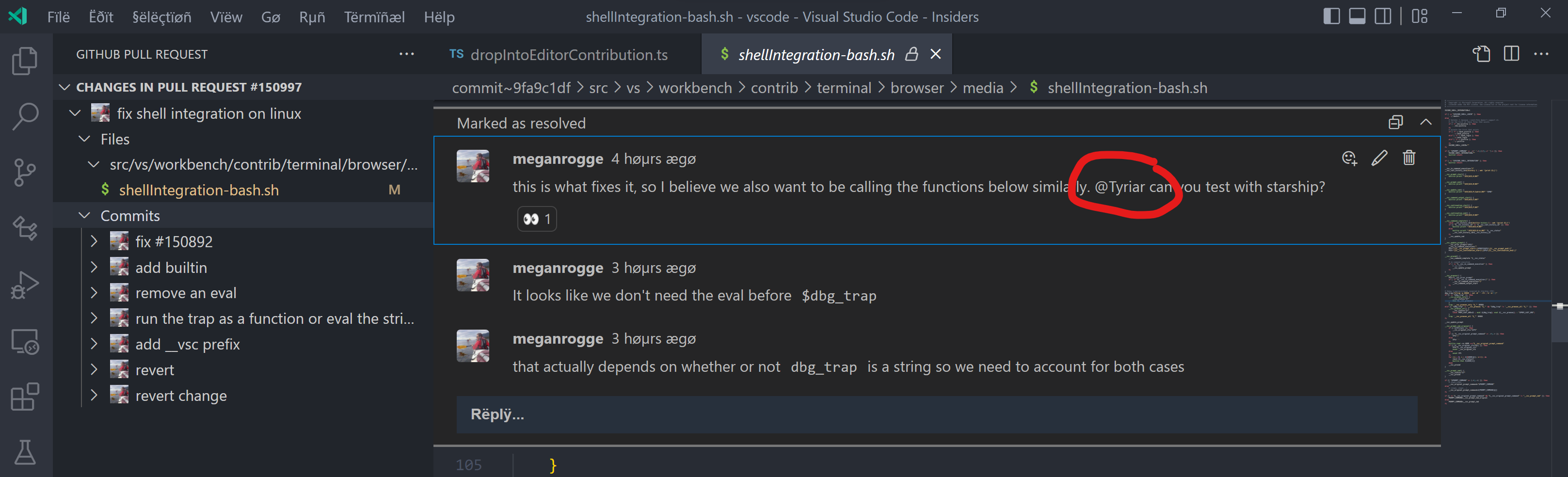Edit the comment using the pencil icon

pos(1379,158)
